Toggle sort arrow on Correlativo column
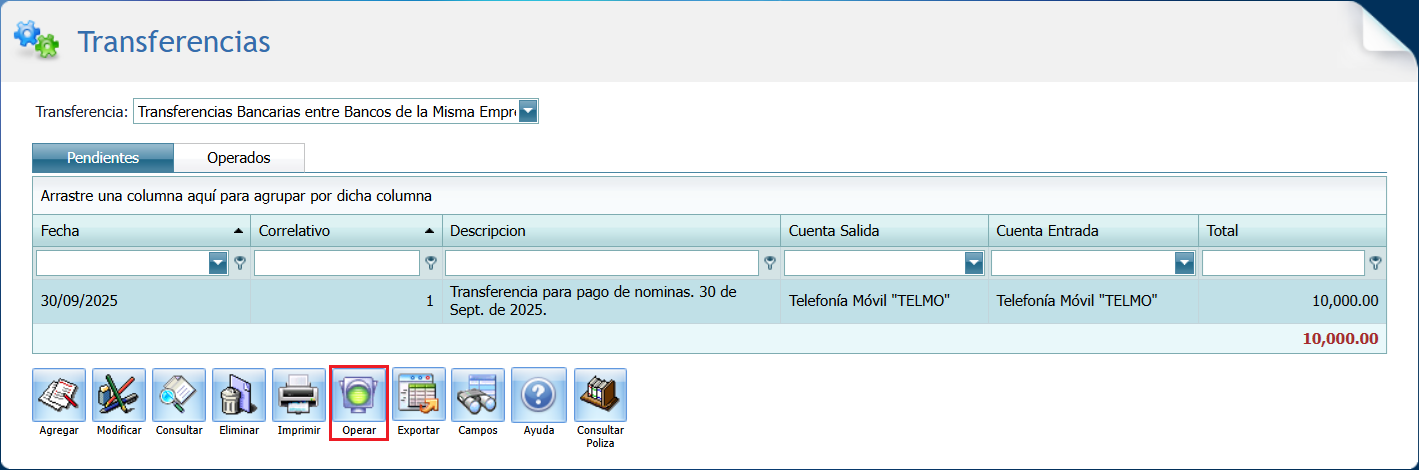1419x470 pixels. coord(429,231)
